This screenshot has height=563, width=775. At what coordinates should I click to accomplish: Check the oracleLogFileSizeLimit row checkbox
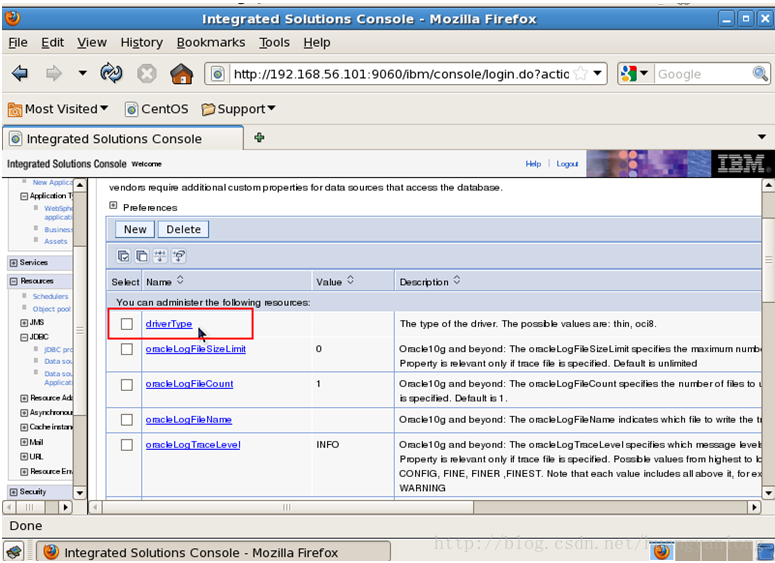click(x=127, y=349)
